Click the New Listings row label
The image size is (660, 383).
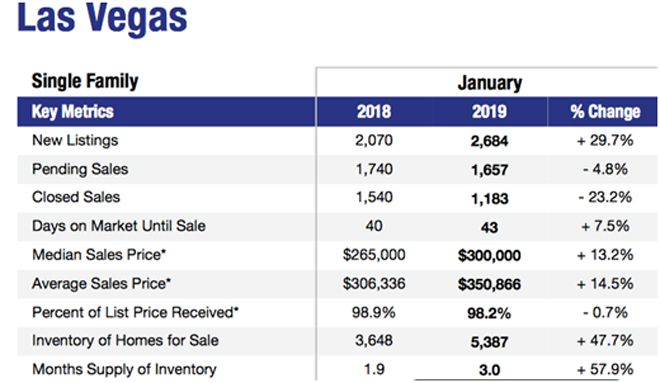click(x=75, y=140)
